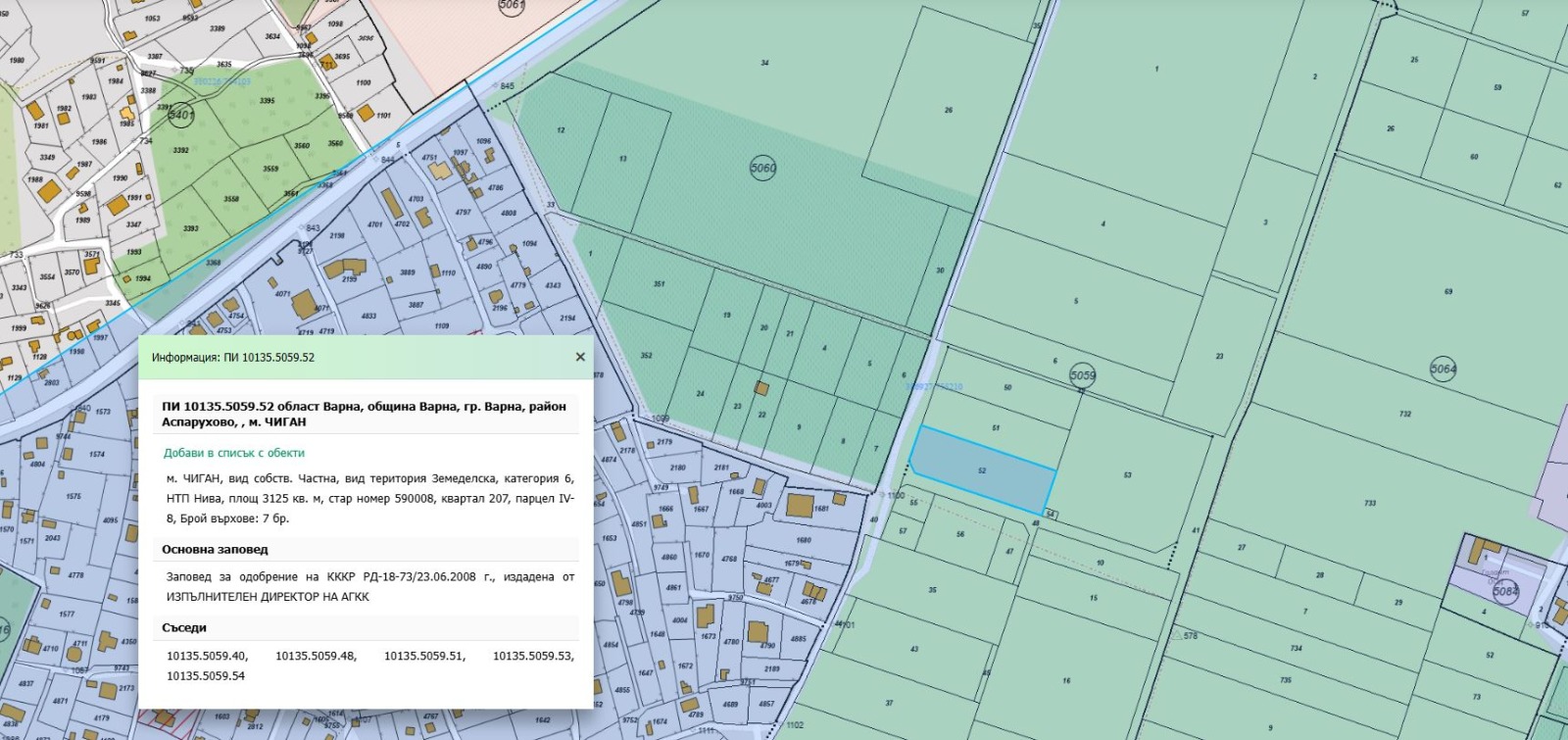Image resolution: width=1568 pixels, height=740 pixels.
Task: Select neighbor 10135.5059.53 in the Съседи list
Action: point(533,656)
